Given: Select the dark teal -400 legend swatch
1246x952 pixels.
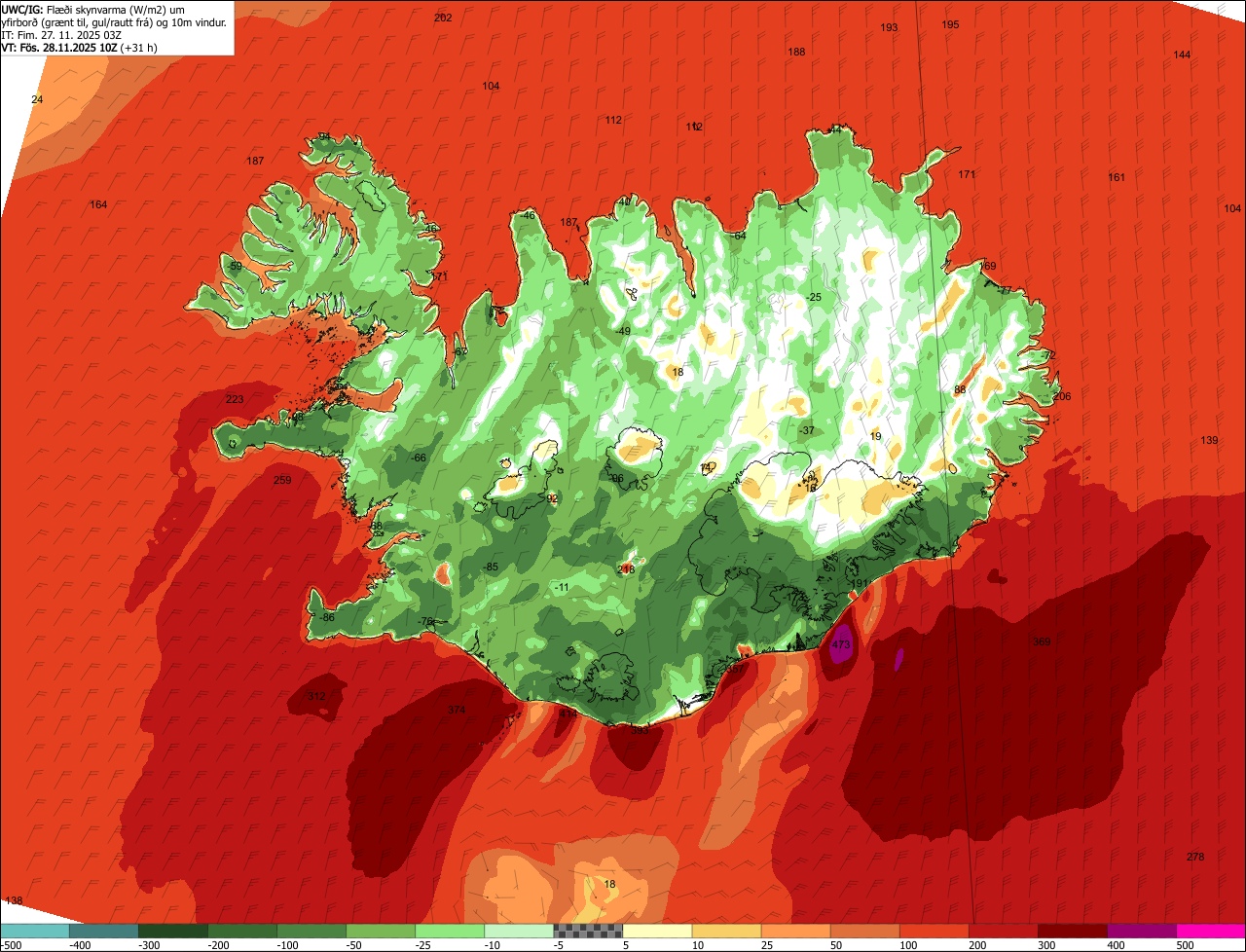Looking at the screenshot, I should tap(103, 931).
